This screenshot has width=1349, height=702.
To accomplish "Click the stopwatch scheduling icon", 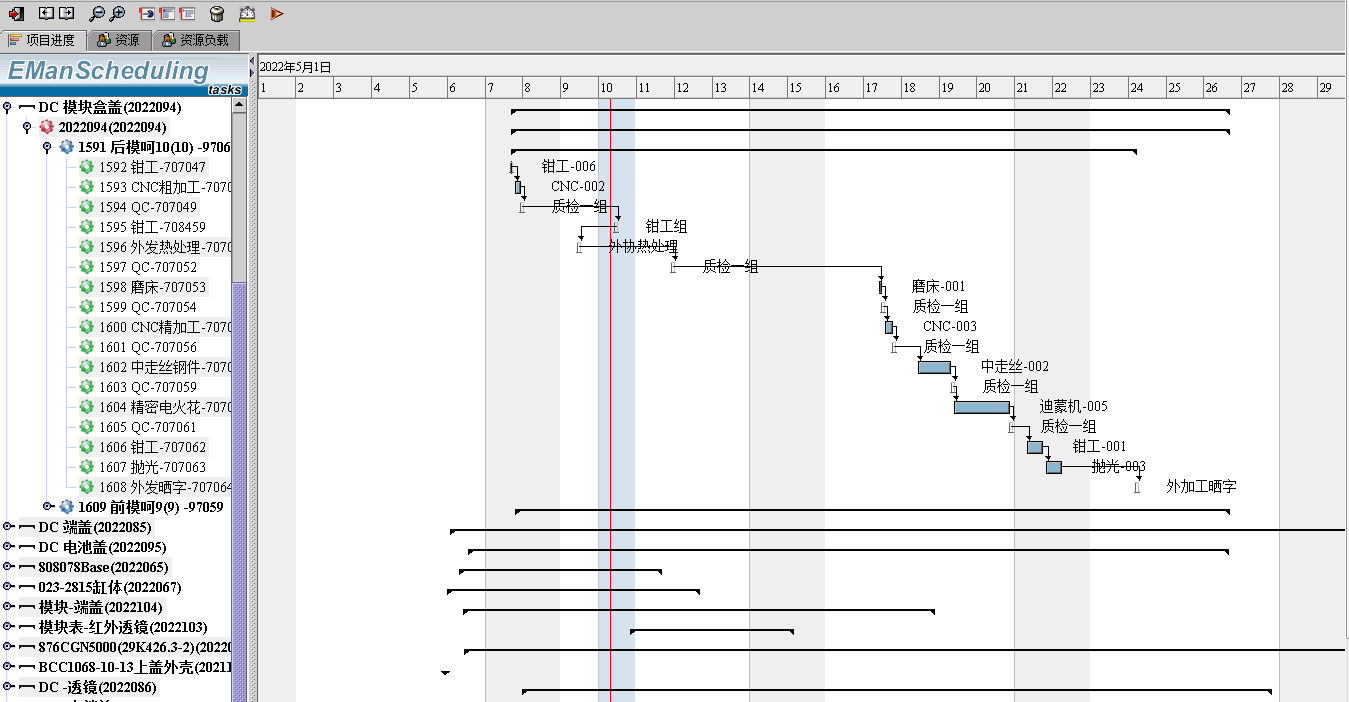I will (x=247, y=14).
